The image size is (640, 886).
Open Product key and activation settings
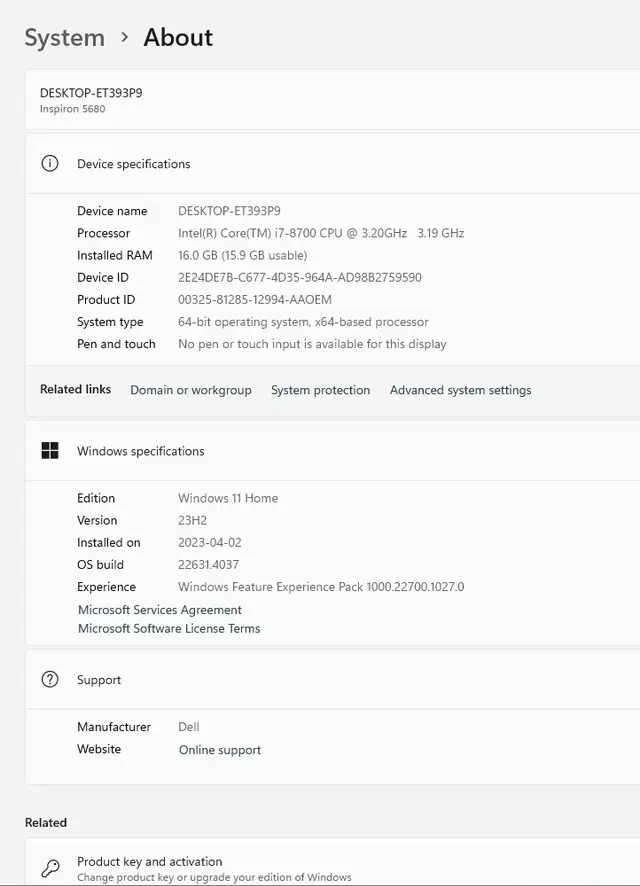click(x=333, y=863)
